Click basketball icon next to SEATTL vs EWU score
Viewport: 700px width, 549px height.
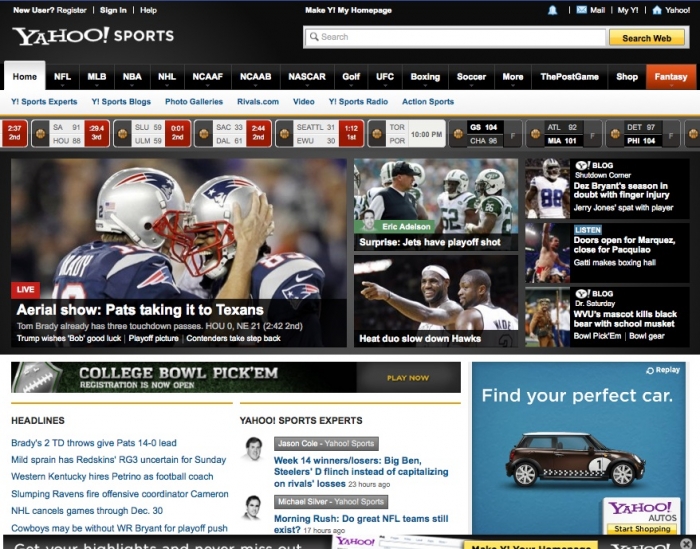pyautogui.click(x=284, y=133)
